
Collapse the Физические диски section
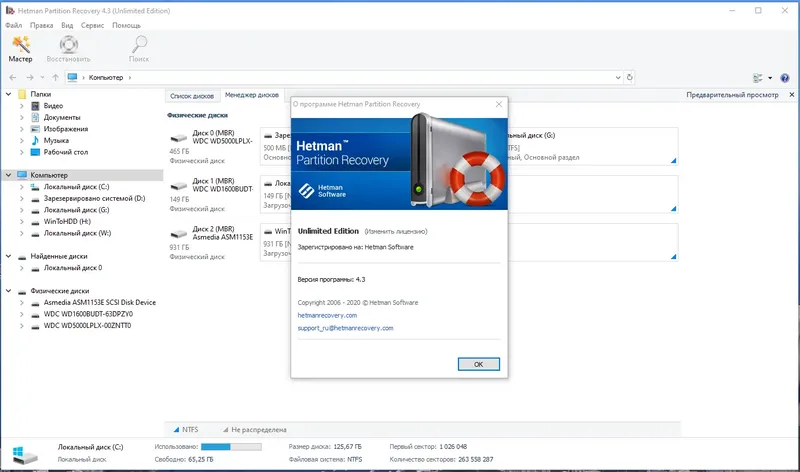9,291
